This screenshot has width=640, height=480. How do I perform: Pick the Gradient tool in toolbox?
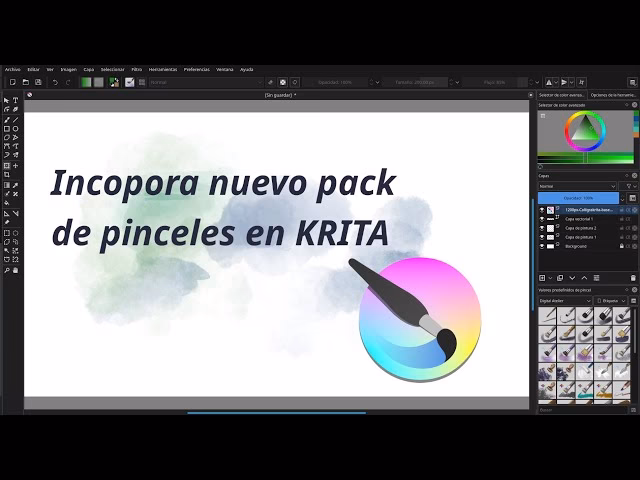tap(7, 185)
